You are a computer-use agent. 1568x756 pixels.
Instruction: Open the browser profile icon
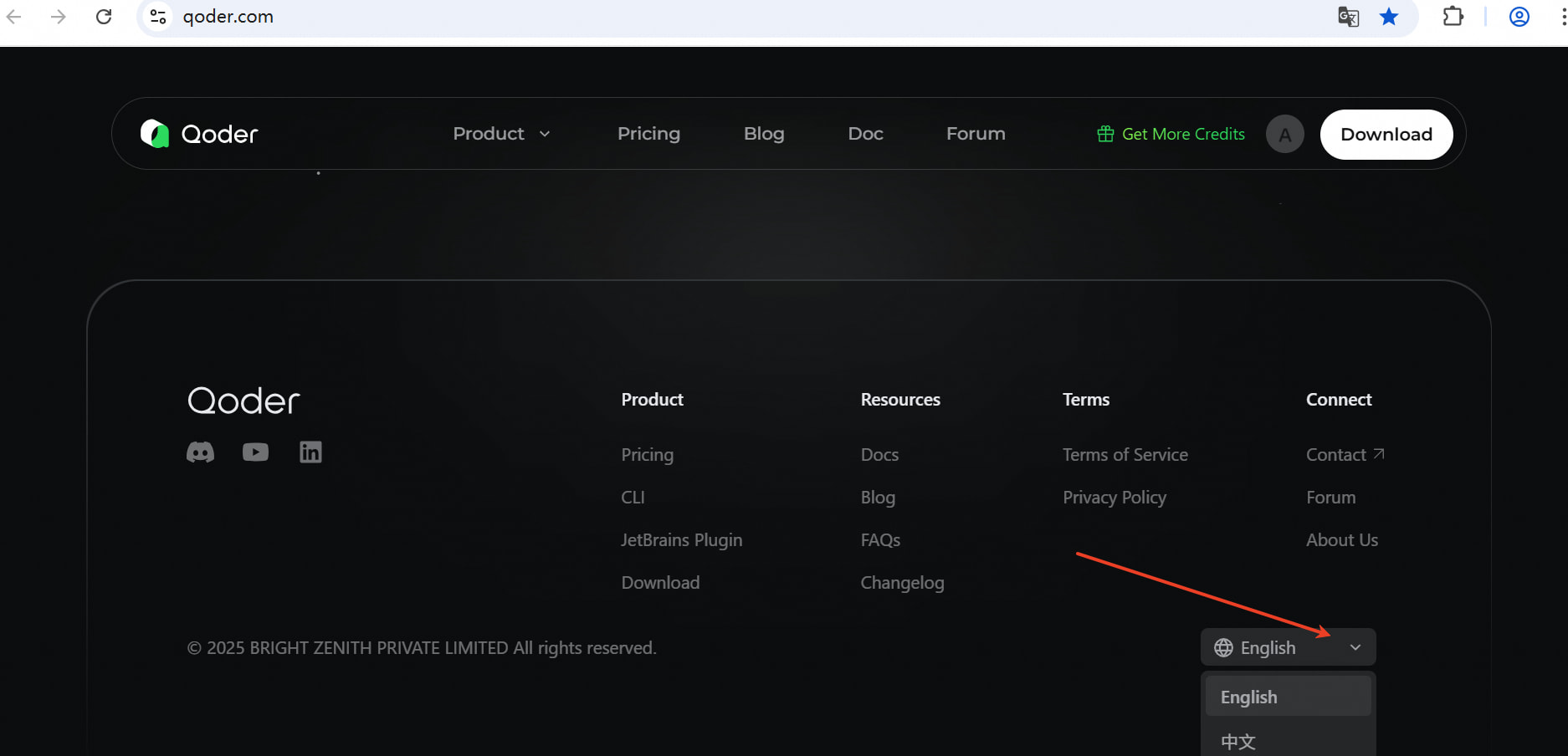(x=1519, y=17)
